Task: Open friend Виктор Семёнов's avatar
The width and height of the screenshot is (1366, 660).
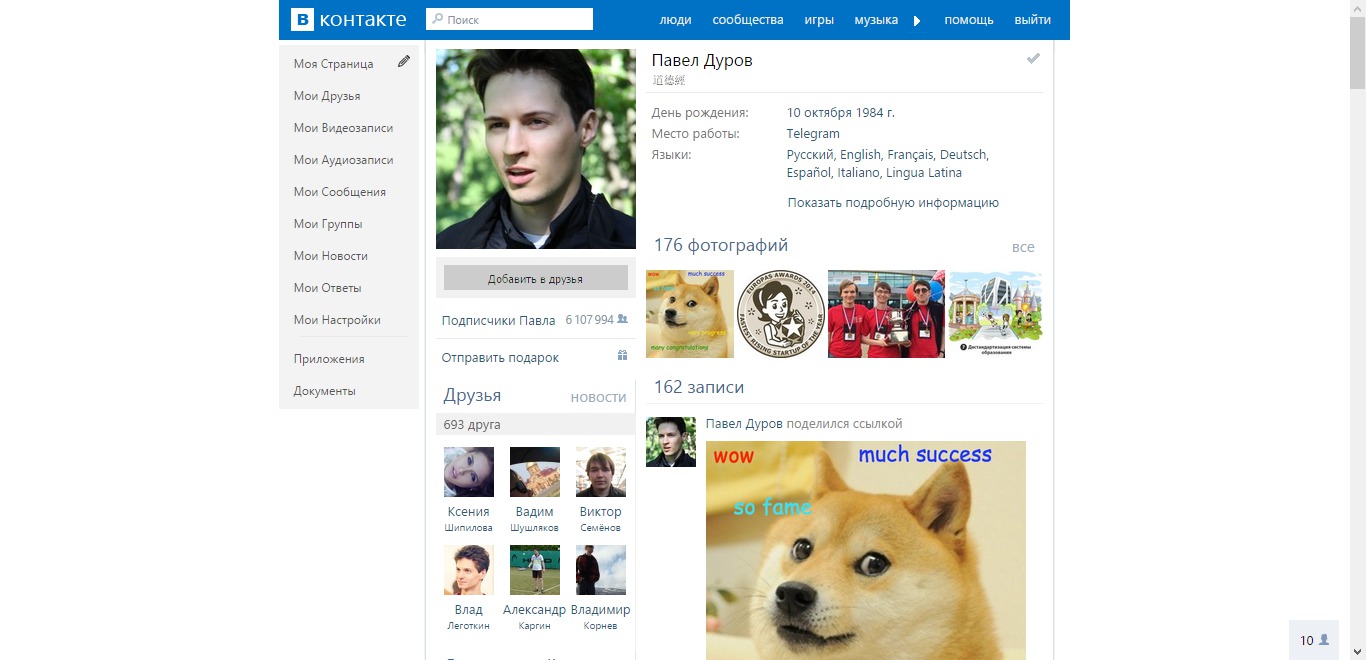Action: pos(601,472)
